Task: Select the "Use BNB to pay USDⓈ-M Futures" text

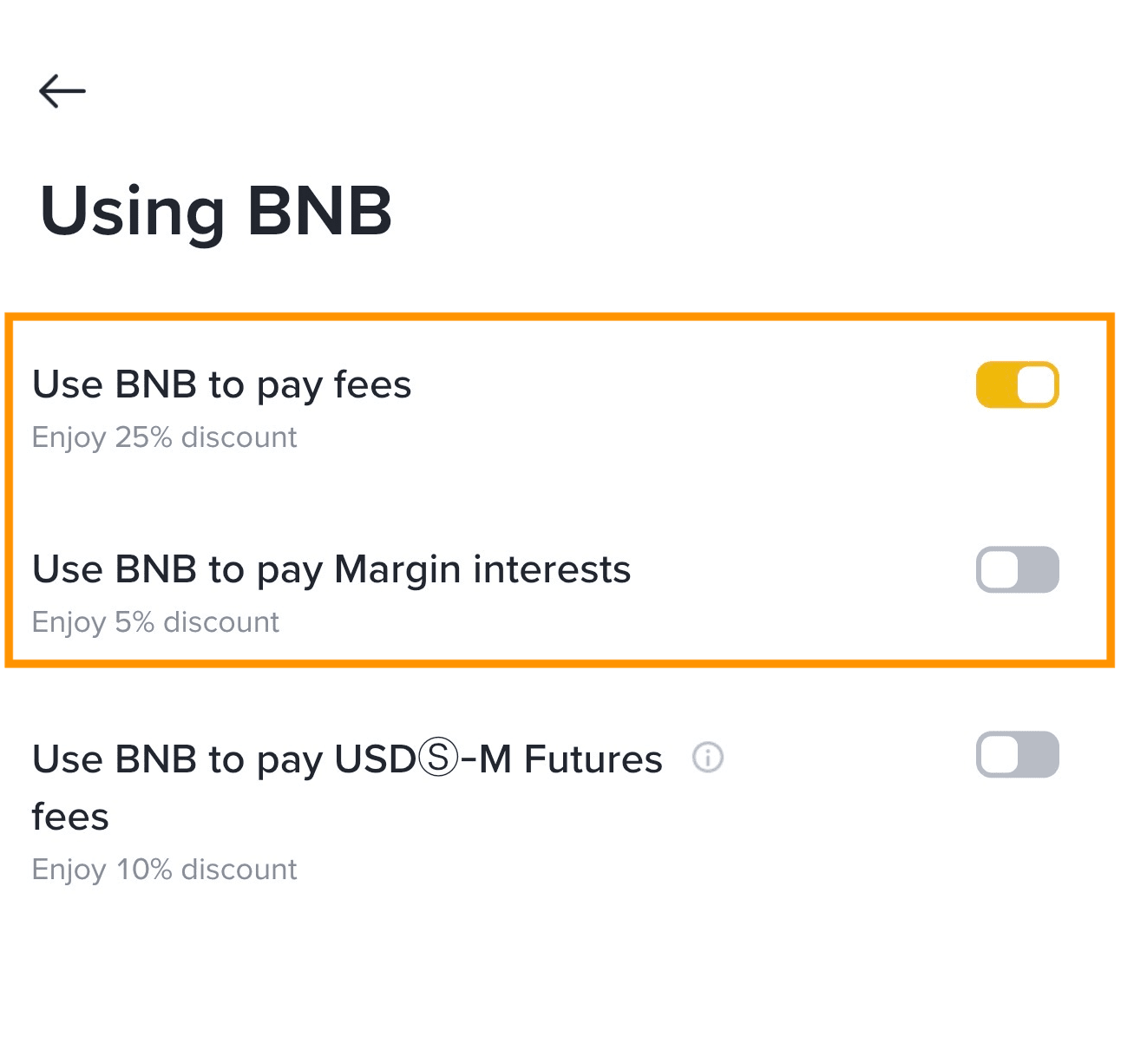Action: pos(347,759)
